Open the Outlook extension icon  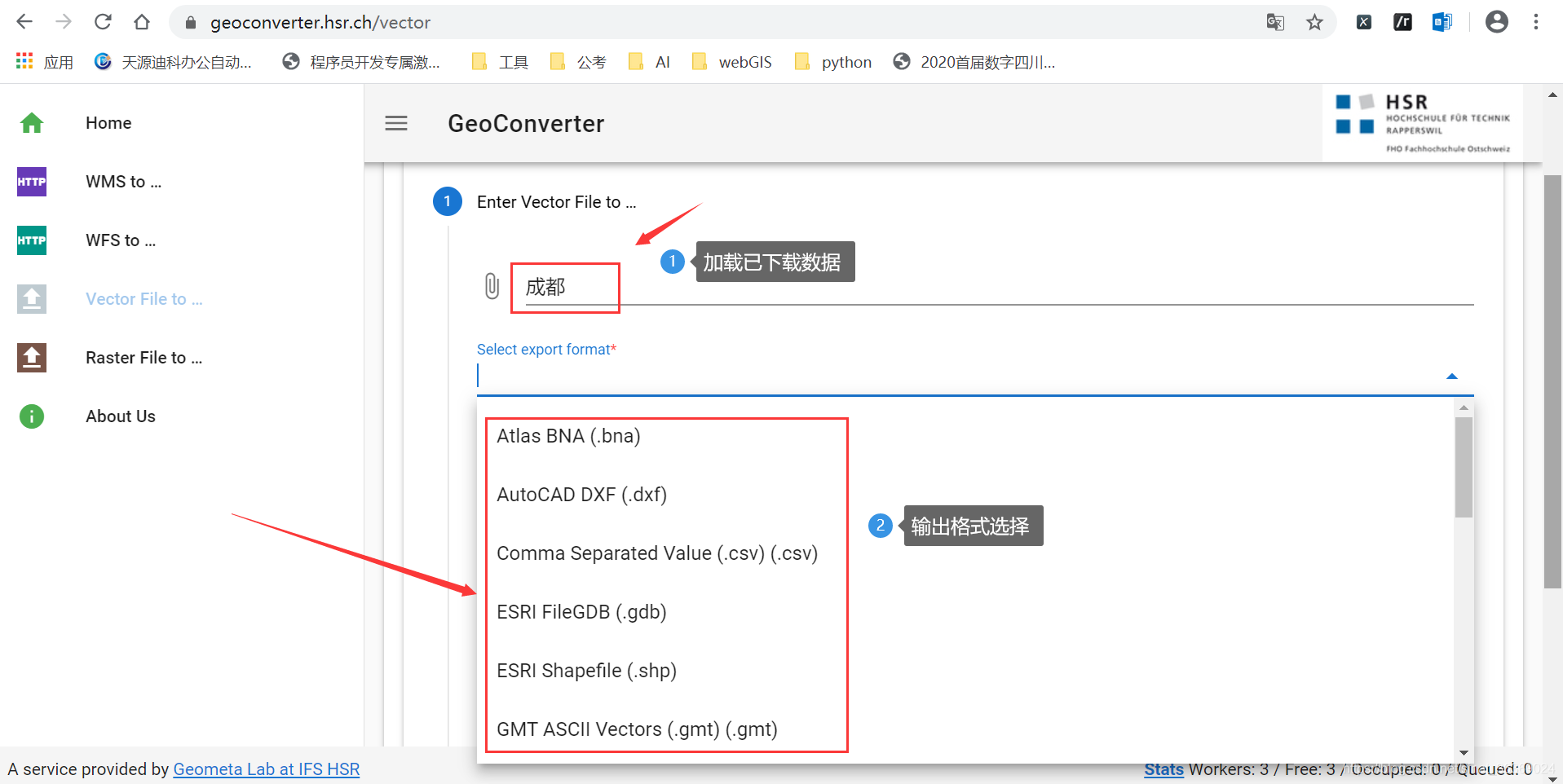[x=1442, y=22]
